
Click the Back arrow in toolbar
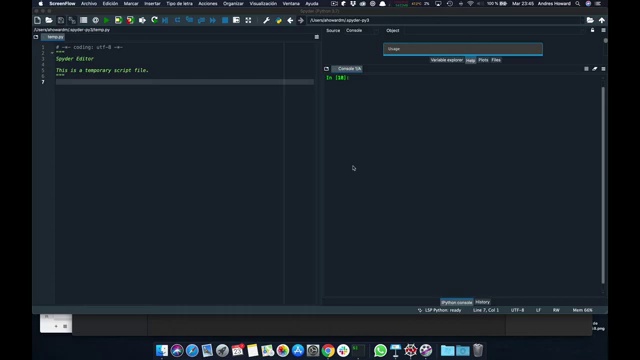(290, 20)
